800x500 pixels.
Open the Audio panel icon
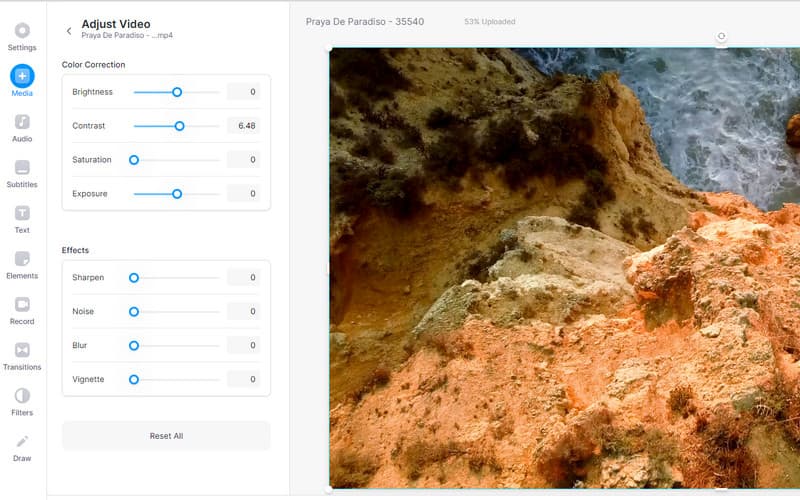tap(22, 122)
